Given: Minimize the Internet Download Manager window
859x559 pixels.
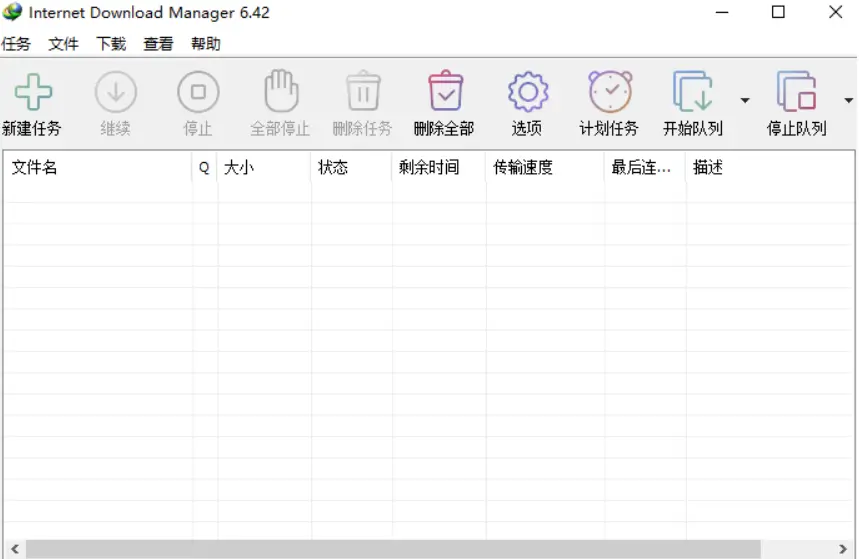Looking at the screenshot, I should pos(722,12).
